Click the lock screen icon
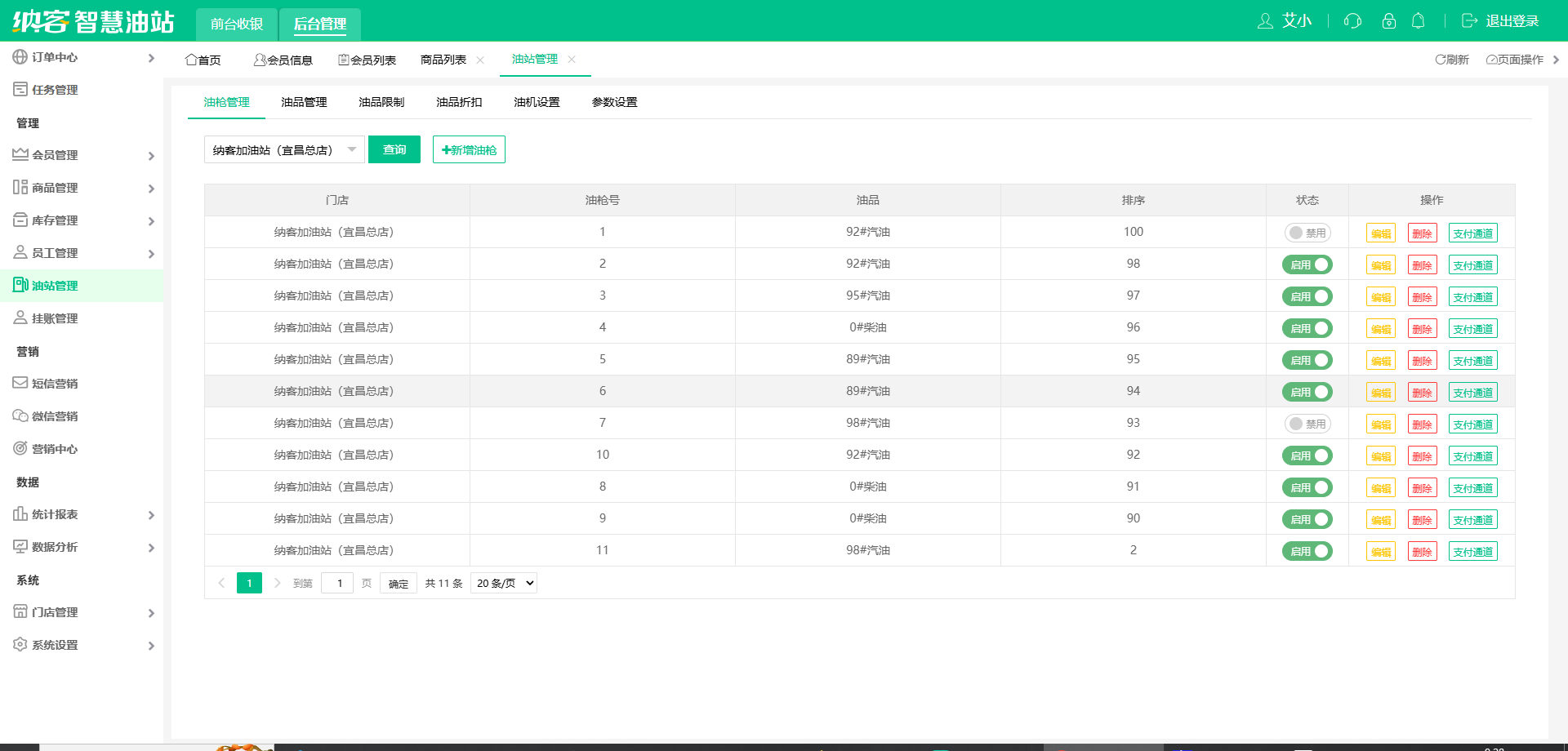 click(1388, 21)
